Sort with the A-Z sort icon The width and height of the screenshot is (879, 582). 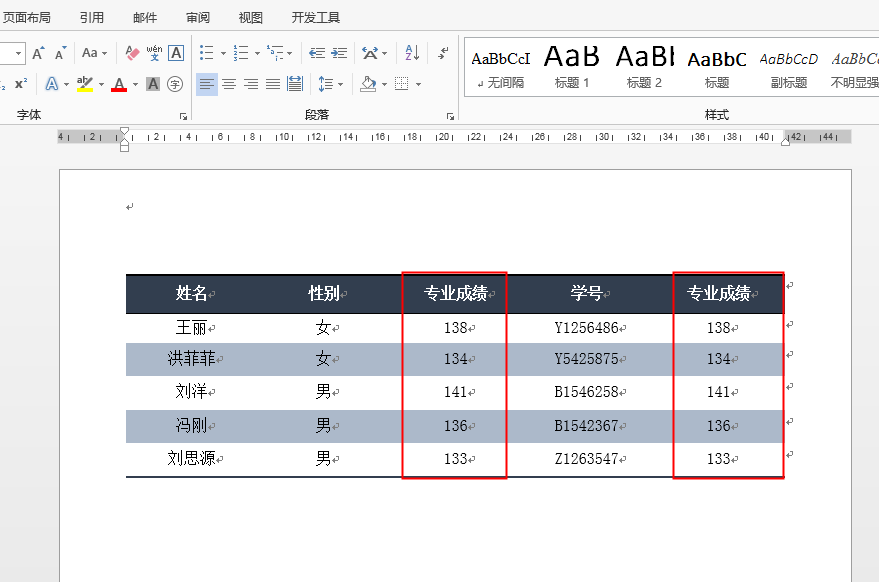413,53
